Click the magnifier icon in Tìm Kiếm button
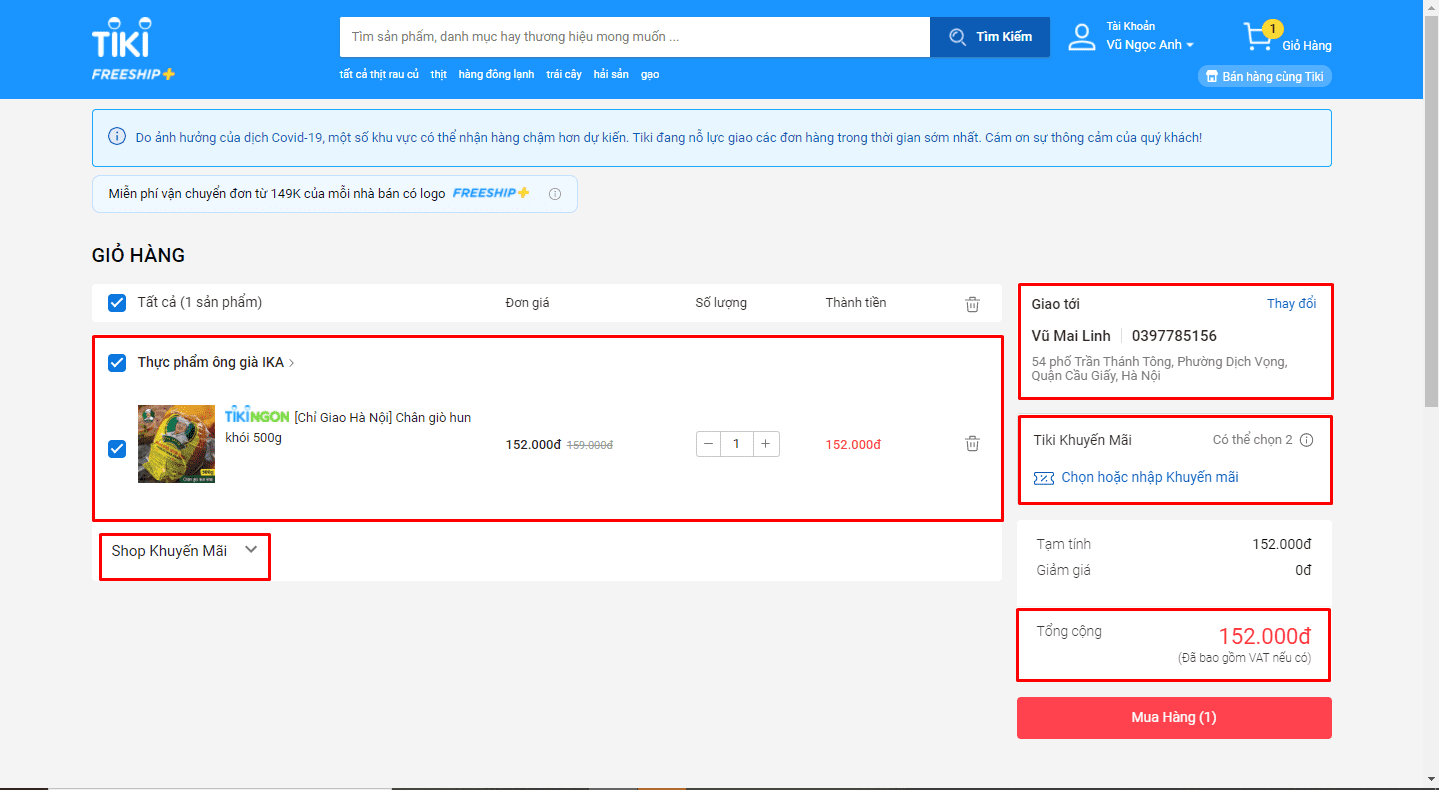 (958, 37)
